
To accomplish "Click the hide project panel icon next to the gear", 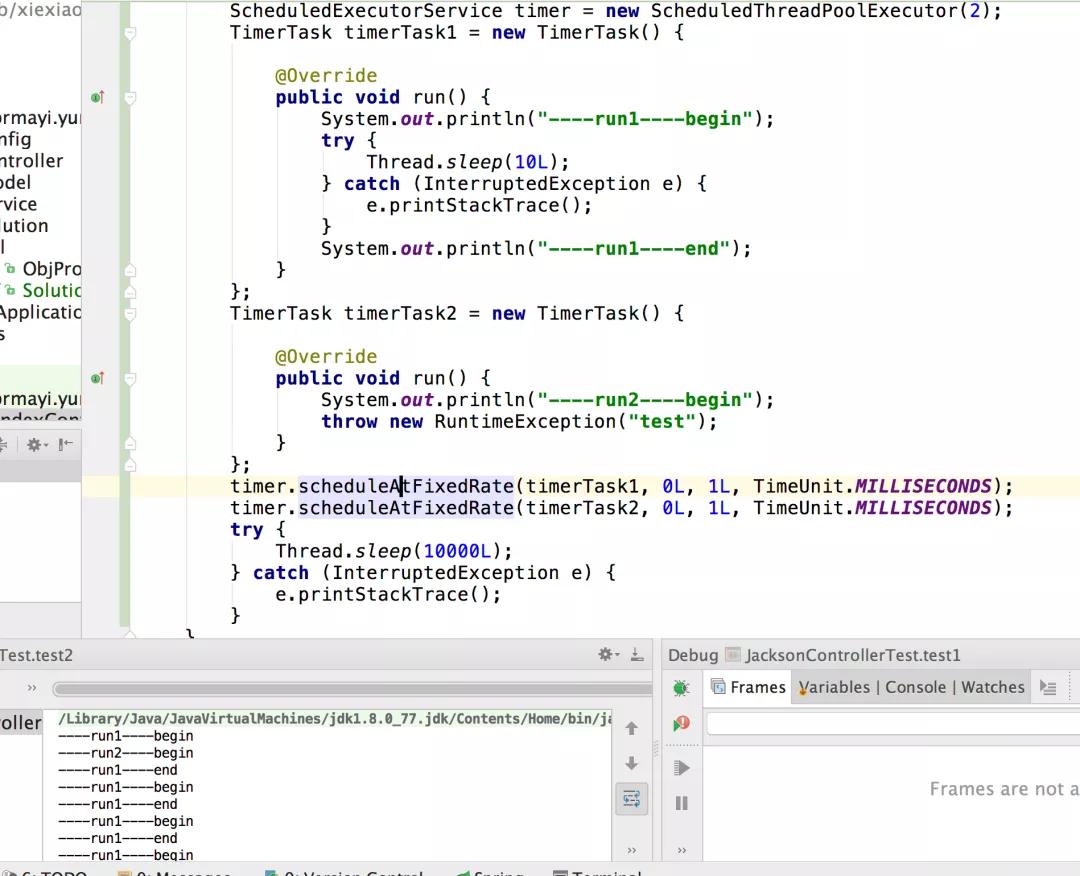I will 65,445.
